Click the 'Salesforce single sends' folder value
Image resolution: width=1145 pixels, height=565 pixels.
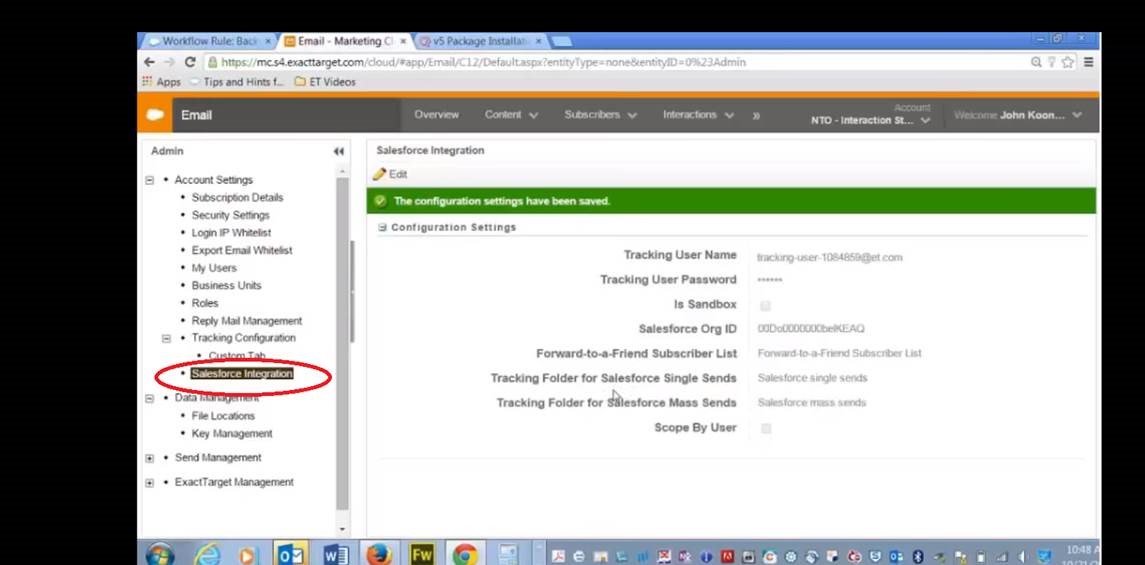(812, 378)
